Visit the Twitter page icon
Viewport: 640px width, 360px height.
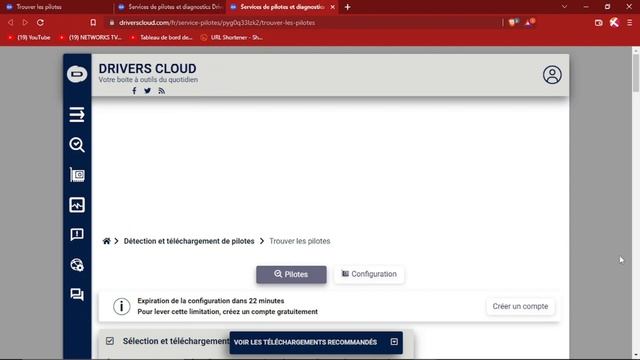click(147, 91)
